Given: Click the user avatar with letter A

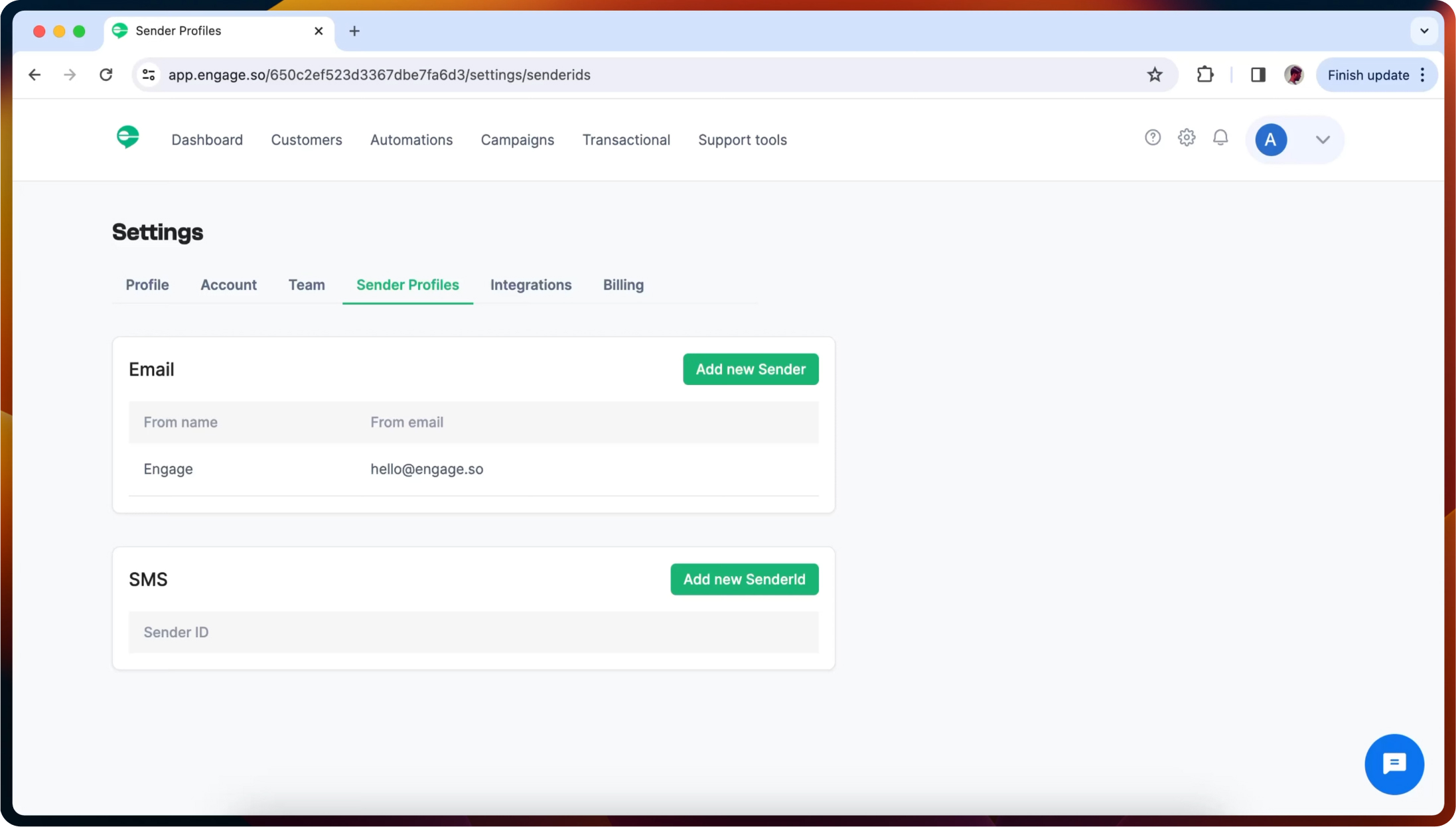Looking at the screenshot, I should (1270, 139).
